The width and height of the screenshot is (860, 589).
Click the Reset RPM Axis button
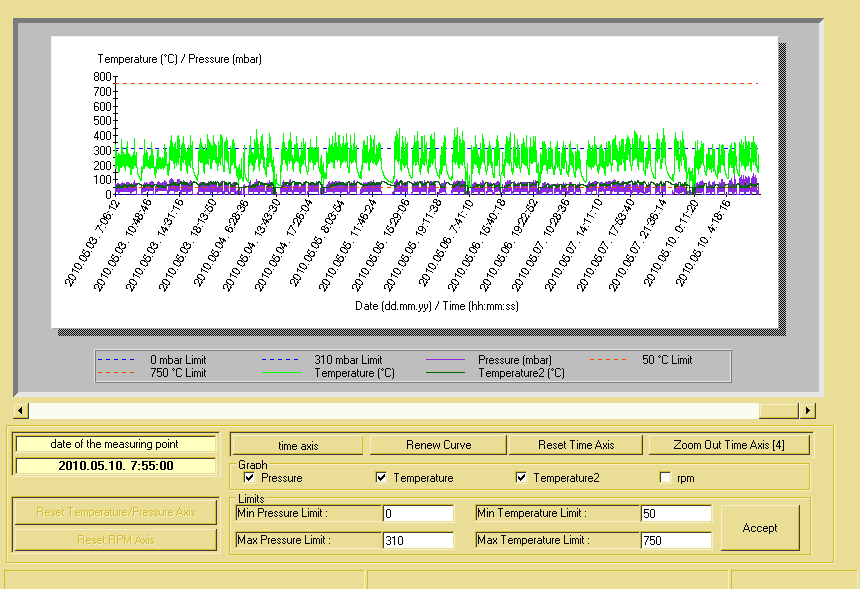115,540
